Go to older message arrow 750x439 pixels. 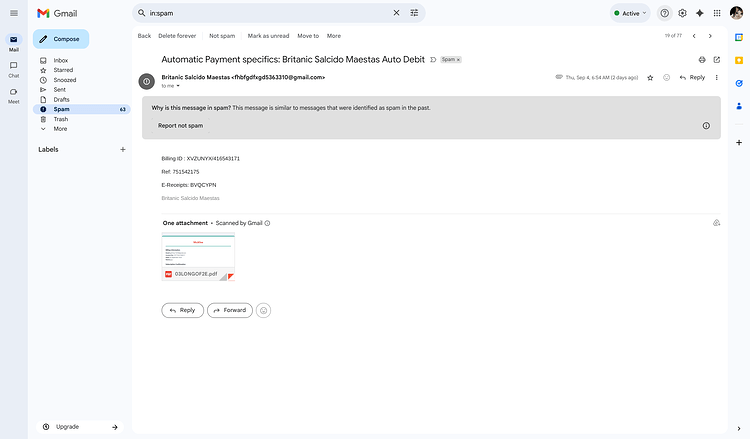point(710,36)
